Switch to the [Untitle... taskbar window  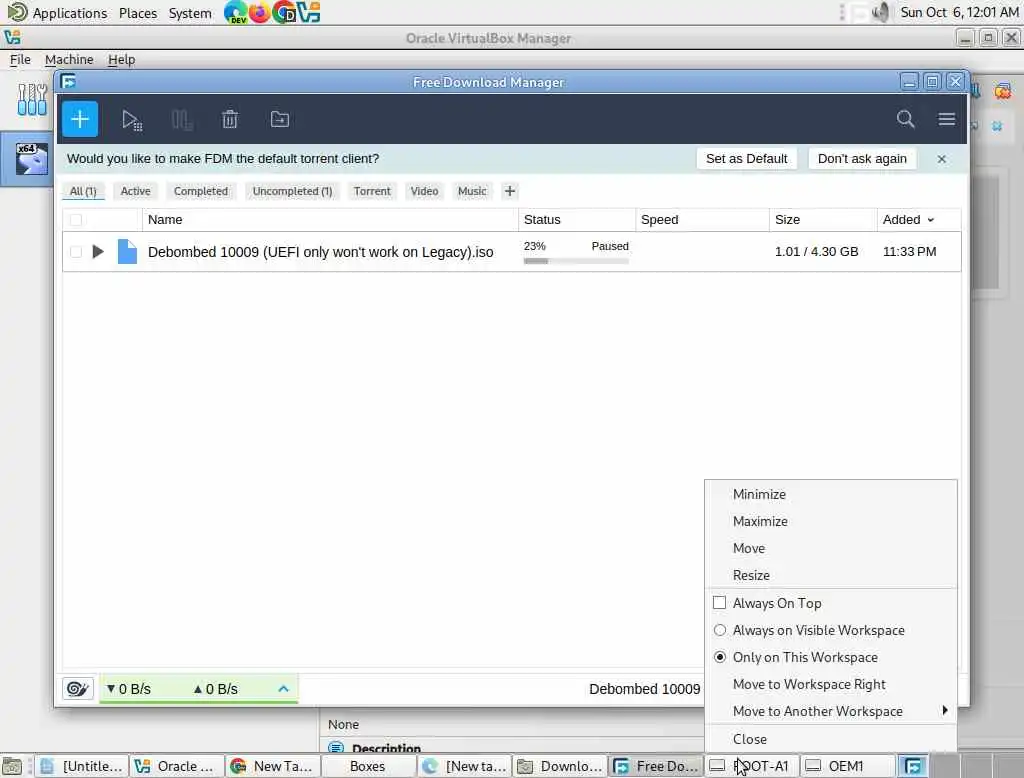pos(80,766)
